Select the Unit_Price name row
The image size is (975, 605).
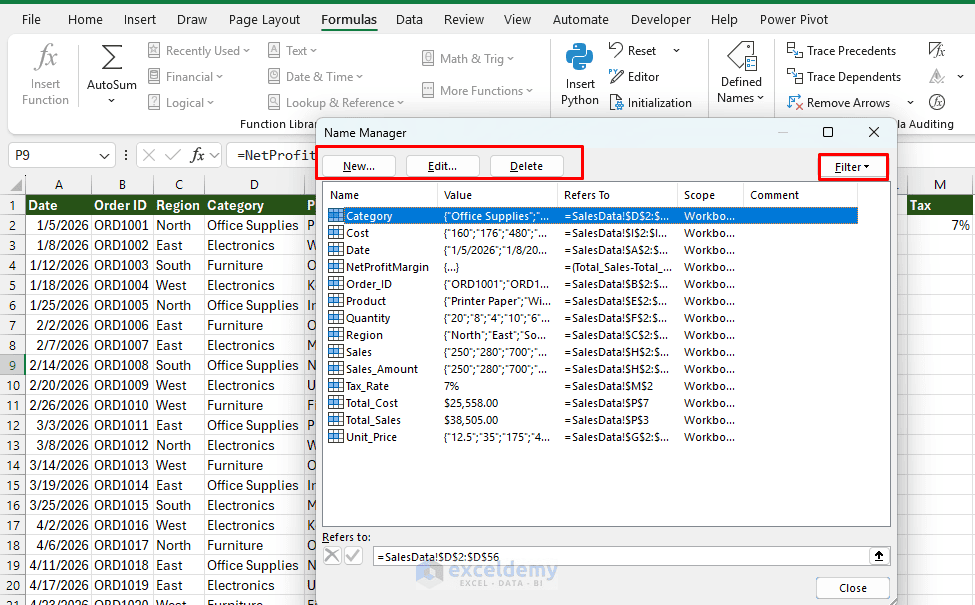(593, 436)
